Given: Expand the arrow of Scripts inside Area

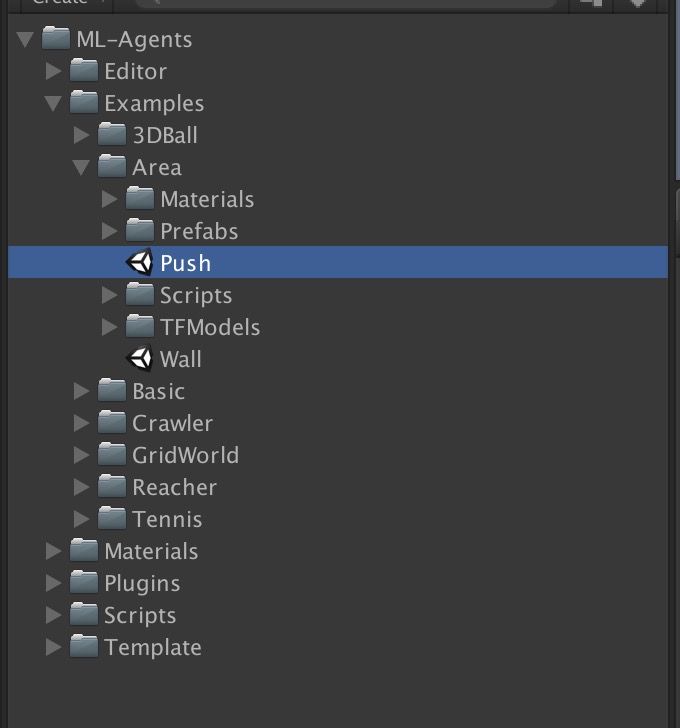Looking at the screenshot, I should 110,295.
